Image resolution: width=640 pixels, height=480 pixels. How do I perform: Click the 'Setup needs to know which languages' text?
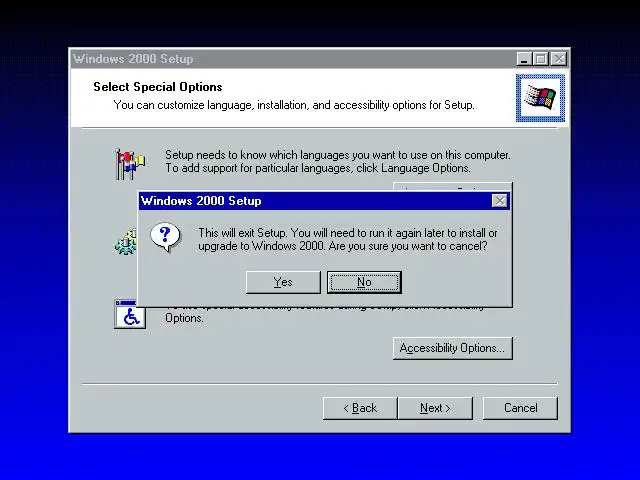coord(338,162)
